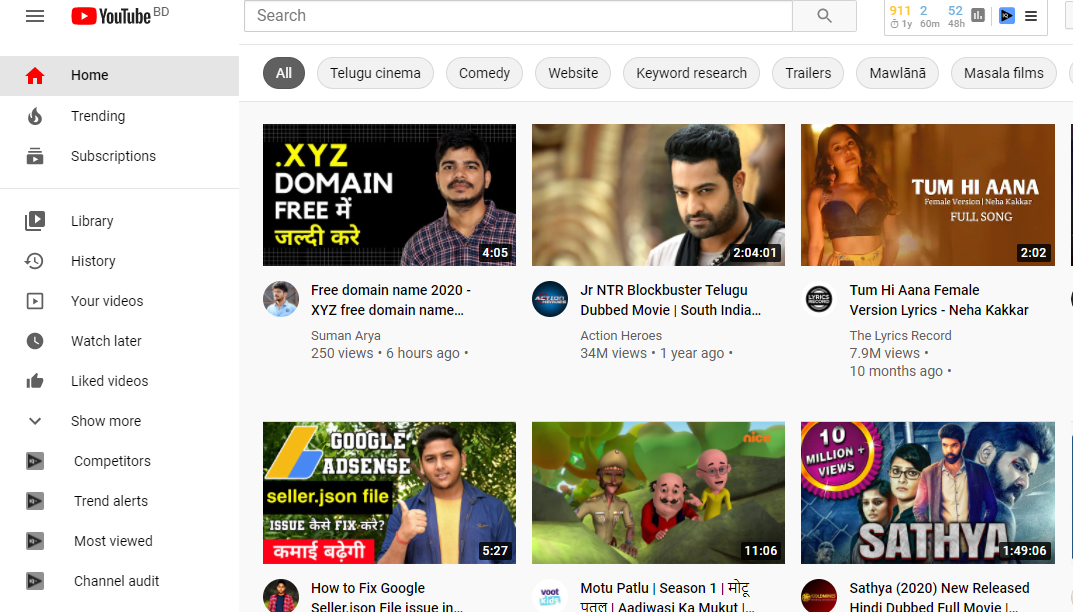
Task: Click the search magnifier button
Action: pos(824,16)
